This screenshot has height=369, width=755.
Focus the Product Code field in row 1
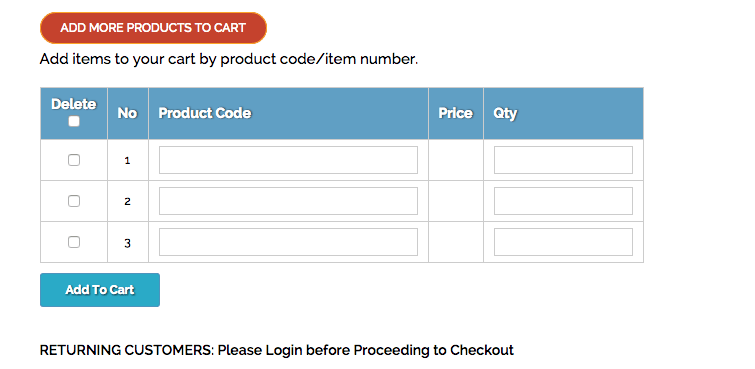point(288,160)
